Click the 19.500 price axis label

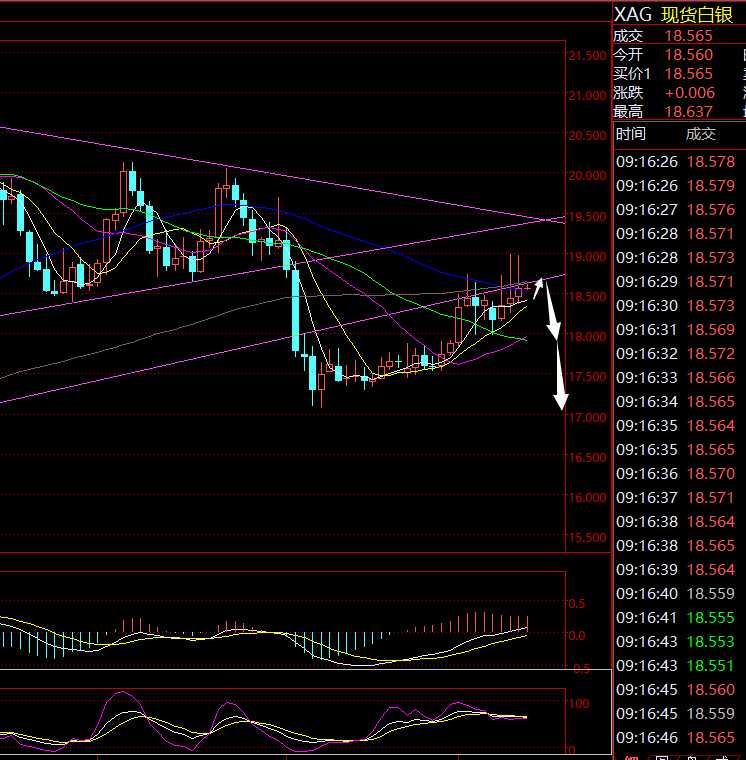[587, 216]
